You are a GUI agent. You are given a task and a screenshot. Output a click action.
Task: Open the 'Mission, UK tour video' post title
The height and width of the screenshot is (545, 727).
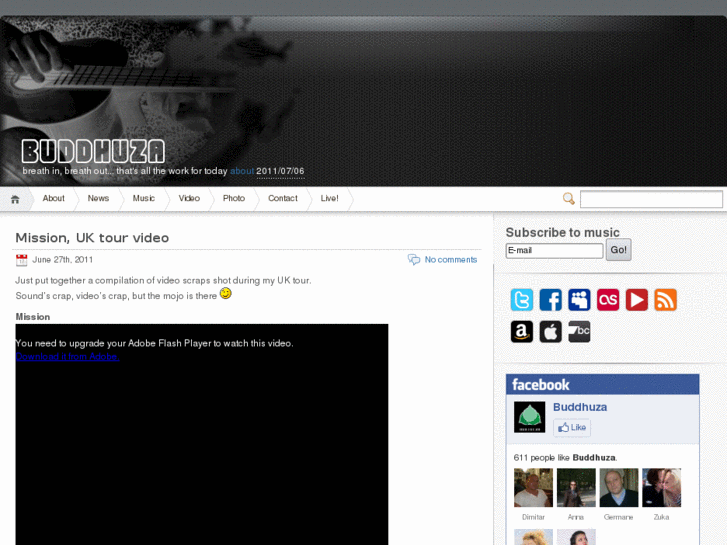92,237
